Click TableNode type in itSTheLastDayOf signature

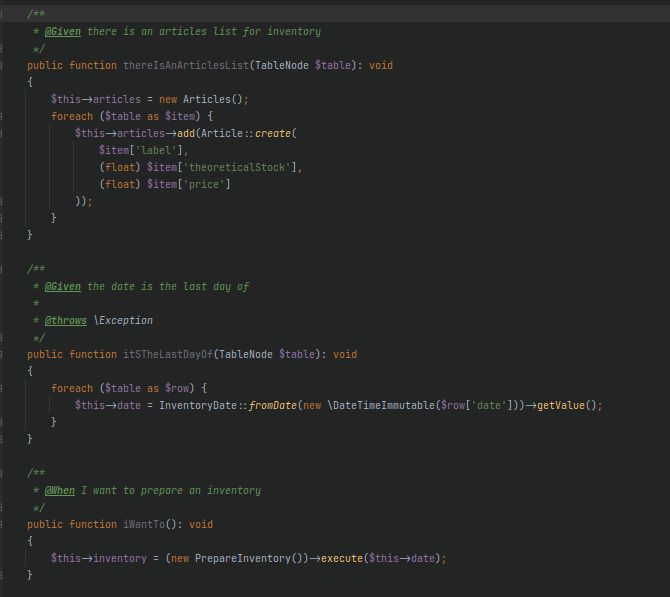point(246,354)
